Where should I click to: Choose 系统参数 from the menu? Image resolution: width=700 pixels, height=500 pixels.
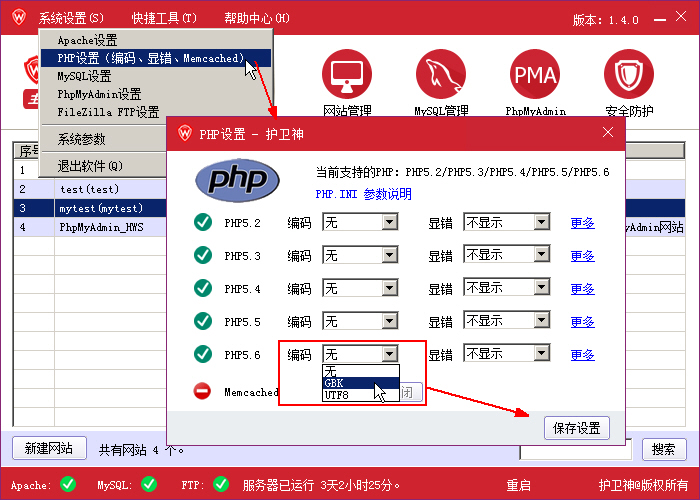104,139
